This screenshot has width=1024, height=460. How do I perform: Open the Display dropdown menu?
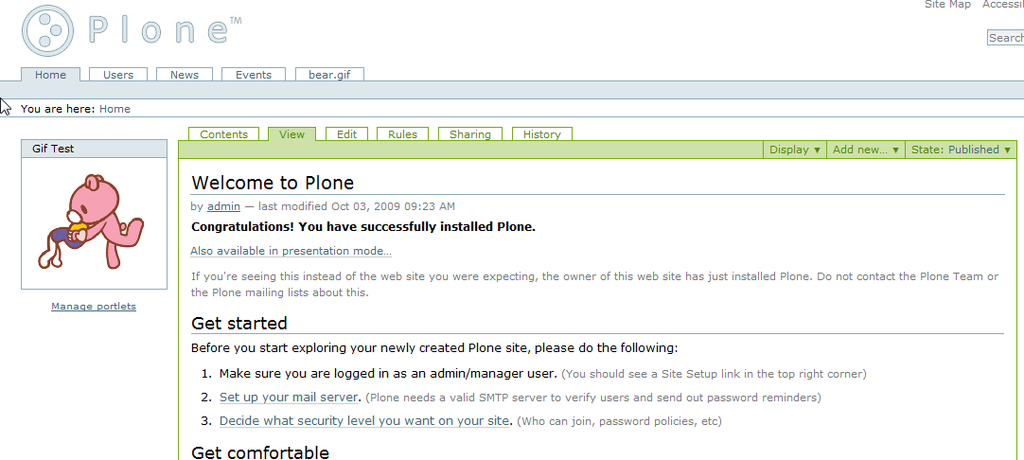[x=794, y=150]
